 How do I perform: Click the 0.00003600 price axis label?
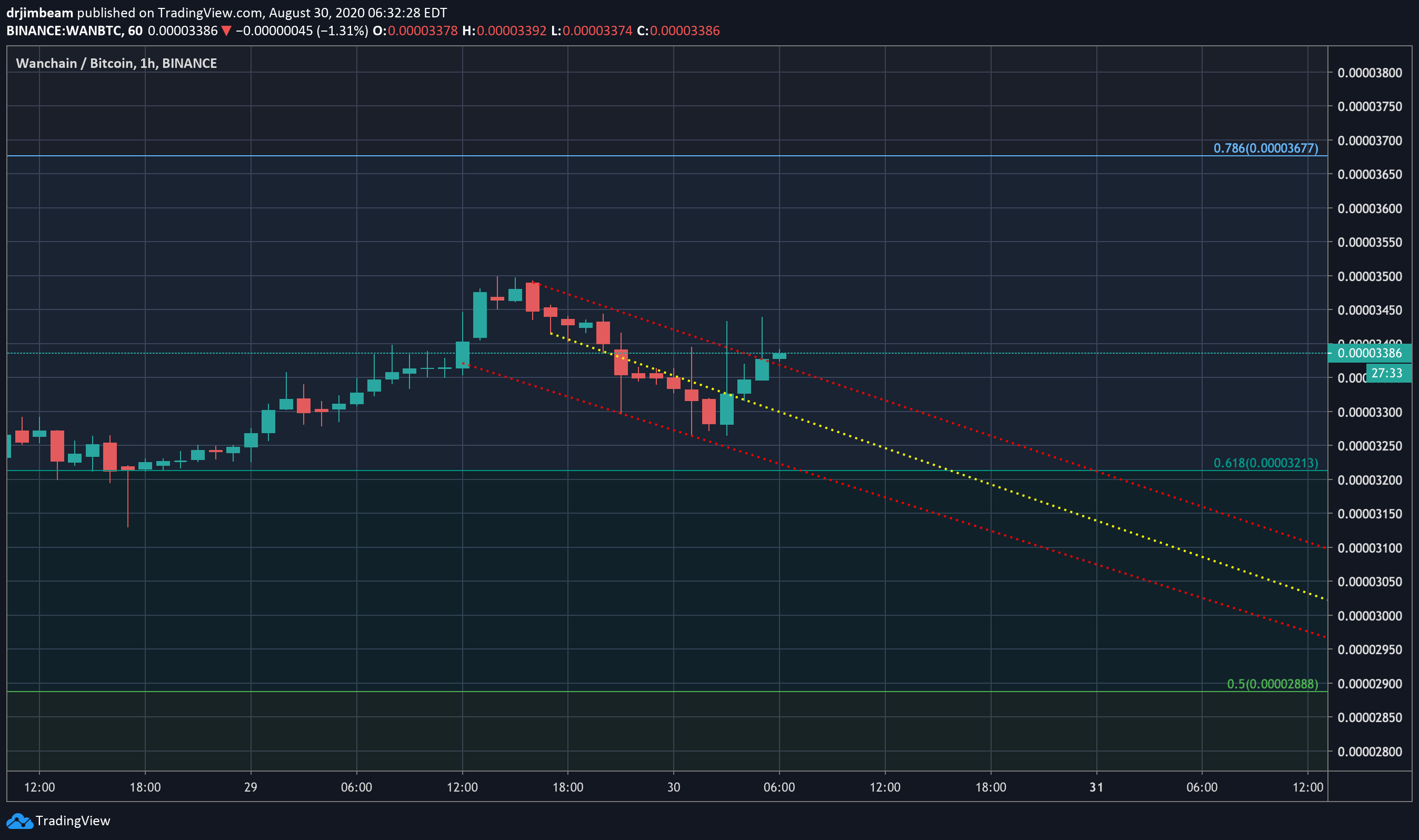point(1370,208)
